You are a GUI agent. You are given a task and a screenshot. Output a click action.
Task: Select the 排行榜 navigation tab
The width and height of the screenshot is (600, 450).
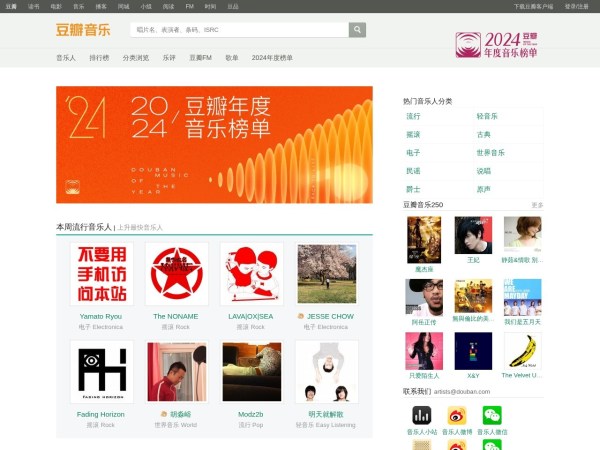(x=99, y=58)
